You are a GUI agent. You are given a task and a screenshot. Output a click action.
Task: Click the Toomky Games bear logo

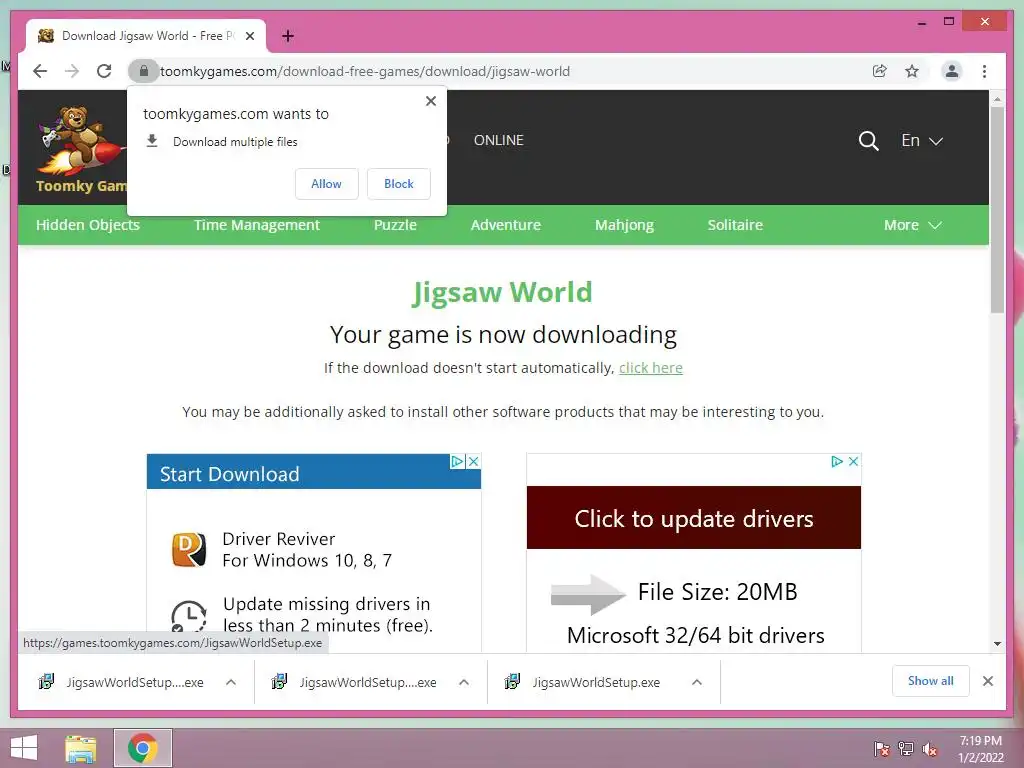click(x=79, y=150)
